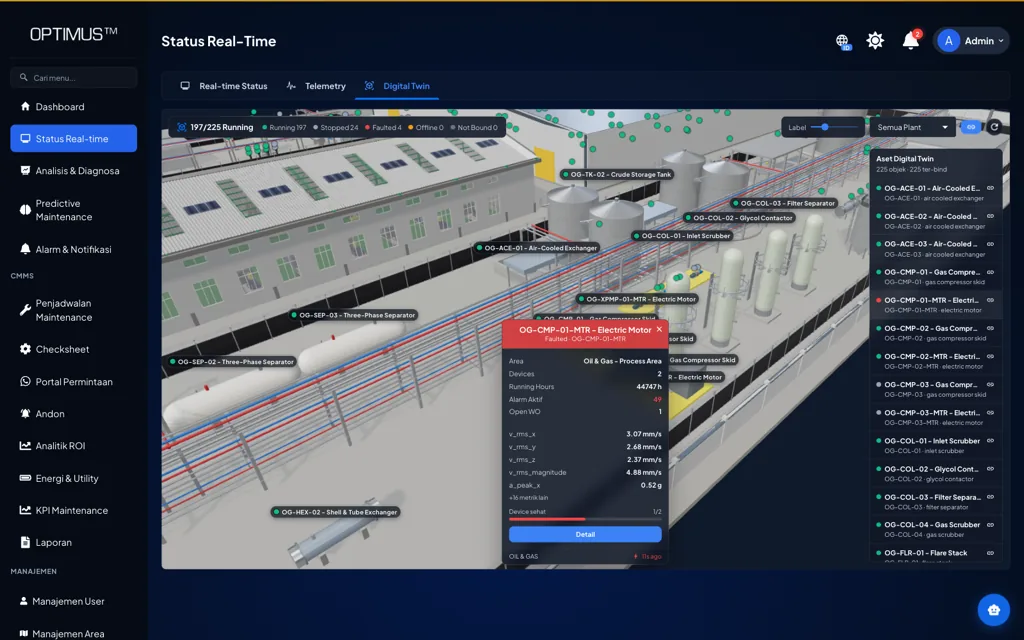Select OG-SEP-03 Three-Phase Separator label
The height and width of the screenshot is (640, 1024).
tap(353, 315)
